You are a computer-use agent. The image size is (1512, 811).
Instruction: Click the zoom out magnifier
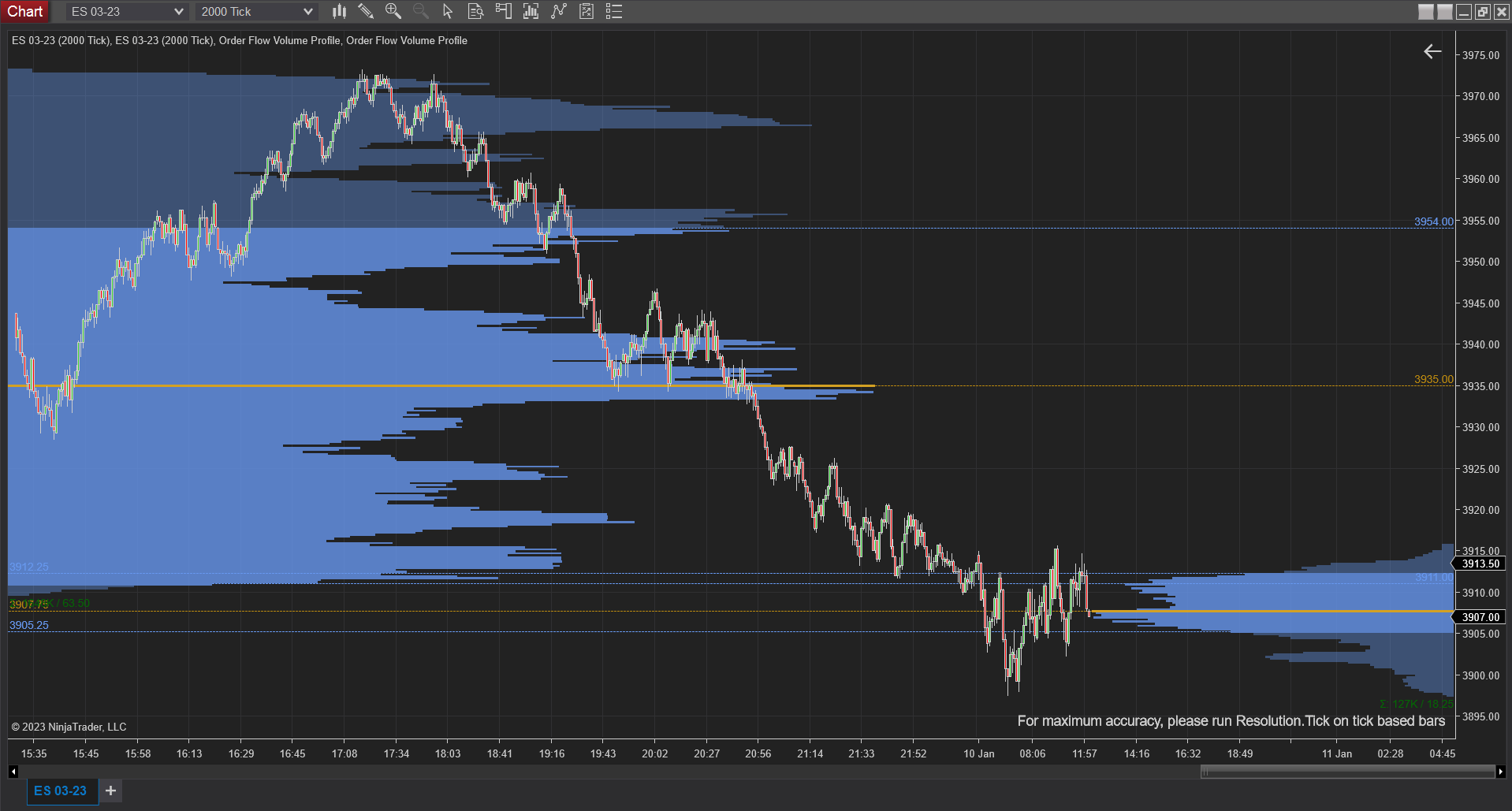pos(421,11)
